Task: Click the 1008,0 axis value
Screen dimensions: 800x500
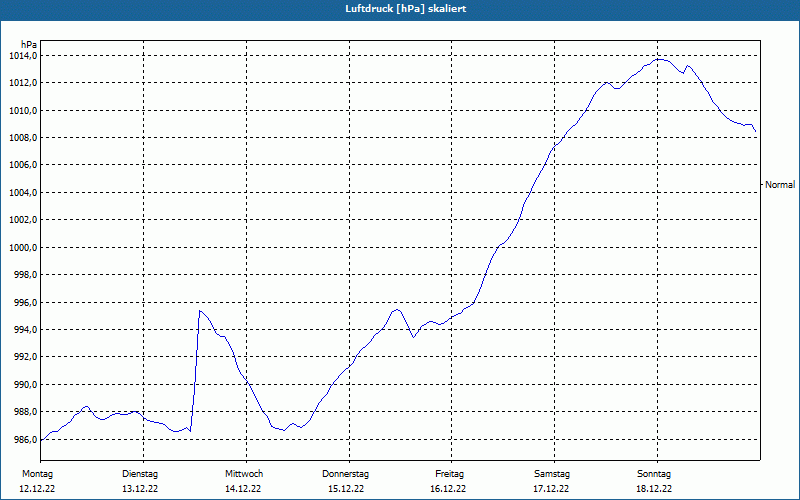Action: click(23, 138)
